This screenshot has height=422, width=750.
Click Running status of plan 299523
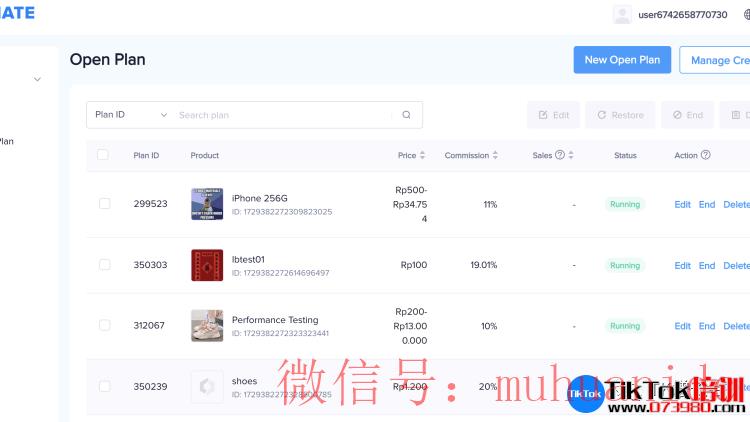pyautogui.click(x=625, y=204)
